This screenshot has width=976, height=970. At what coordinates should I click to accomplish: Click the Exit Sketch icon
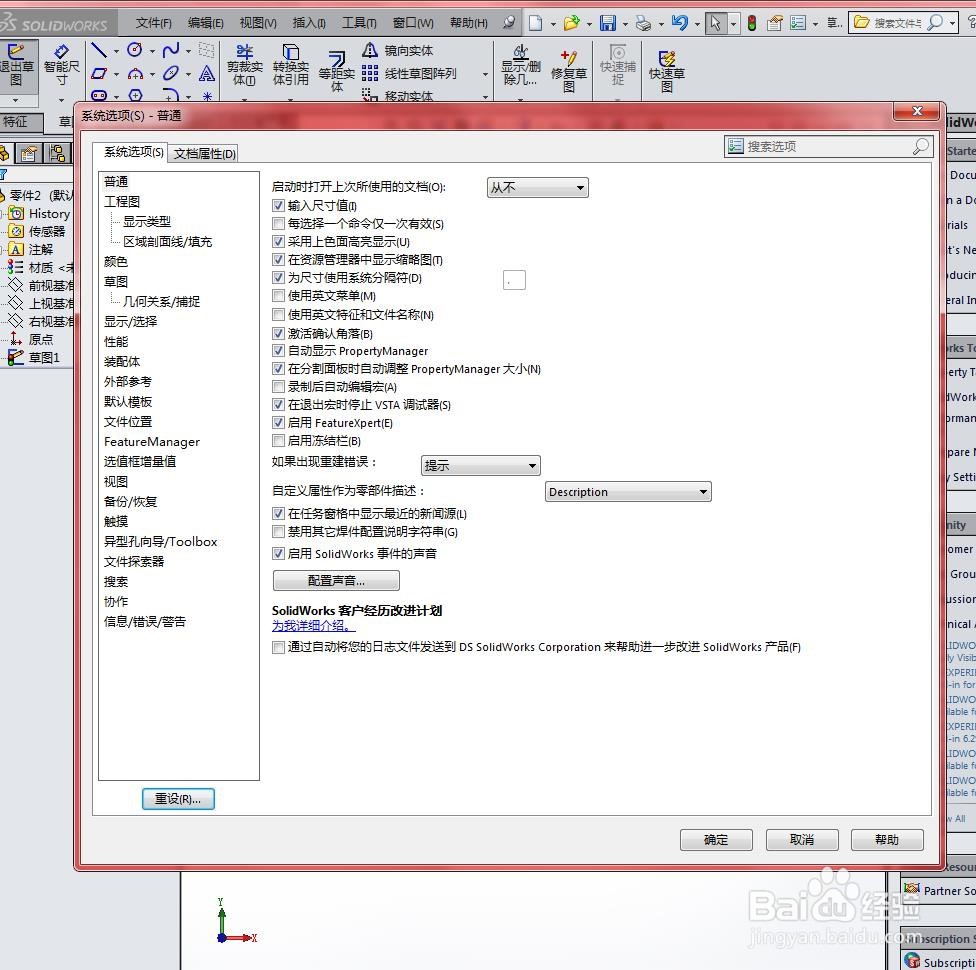pyautogui.click(x=16, y=65)
